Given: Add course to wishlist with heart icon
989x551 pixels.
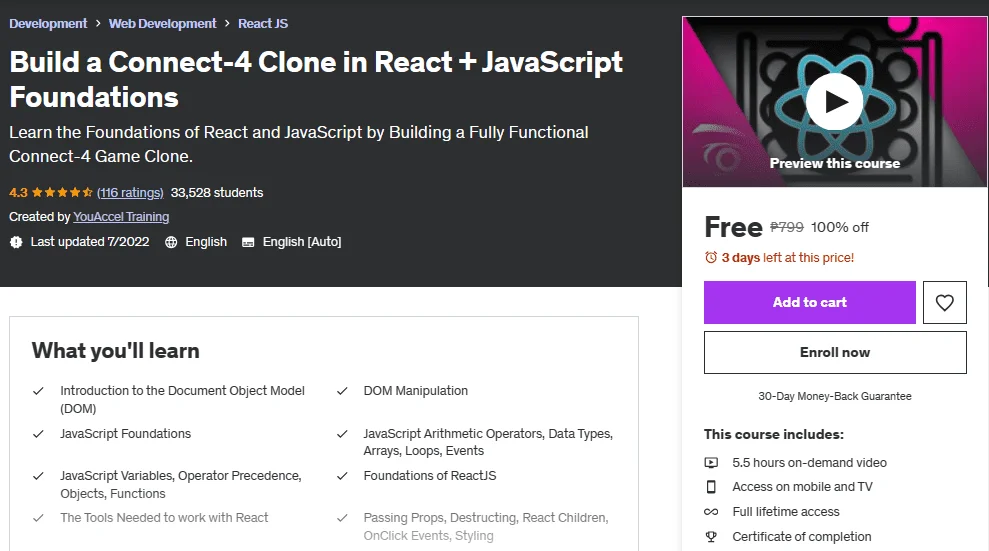Looking at the screenshot, I should [x=944, y=303].
